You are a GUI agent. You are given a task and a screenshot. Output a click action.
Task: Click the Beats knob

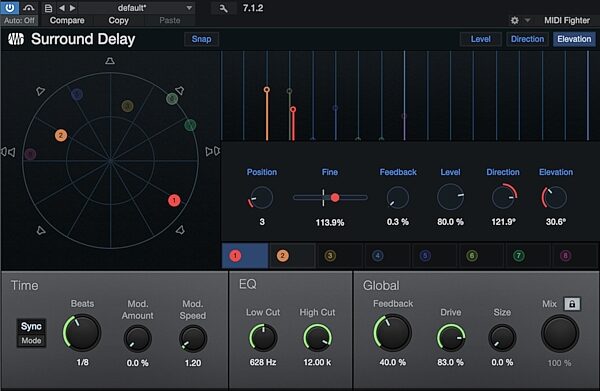coord(82,333)
